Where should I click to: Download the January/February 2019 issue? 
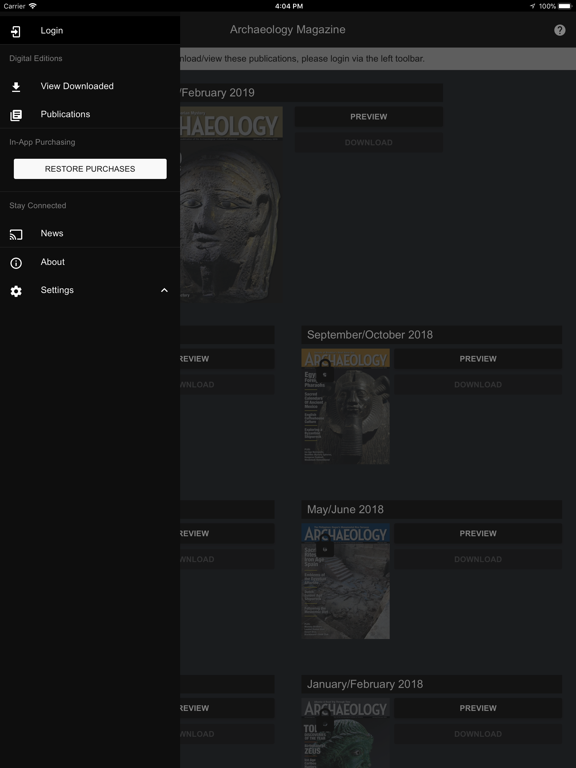pos(368,143)
